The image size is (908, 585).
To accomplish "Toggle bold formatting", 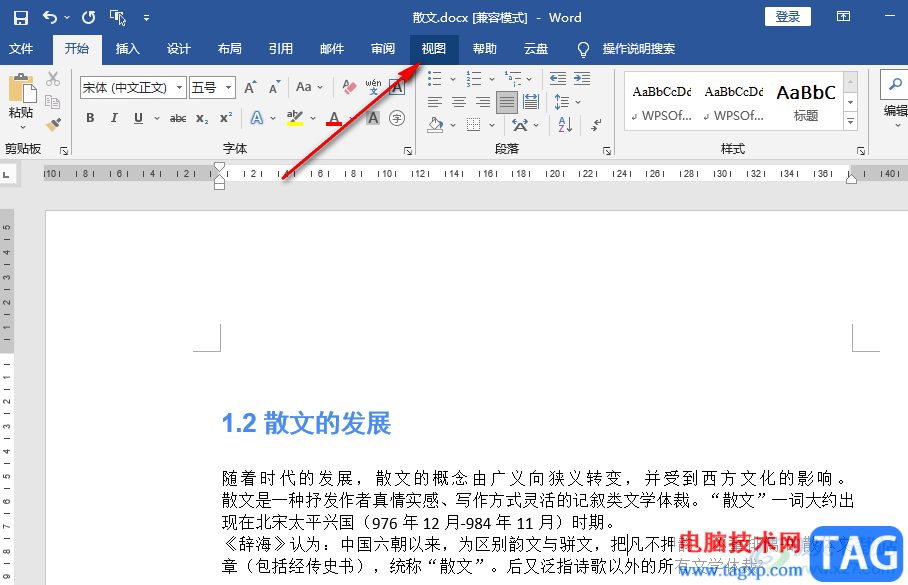I will [90, 118].
